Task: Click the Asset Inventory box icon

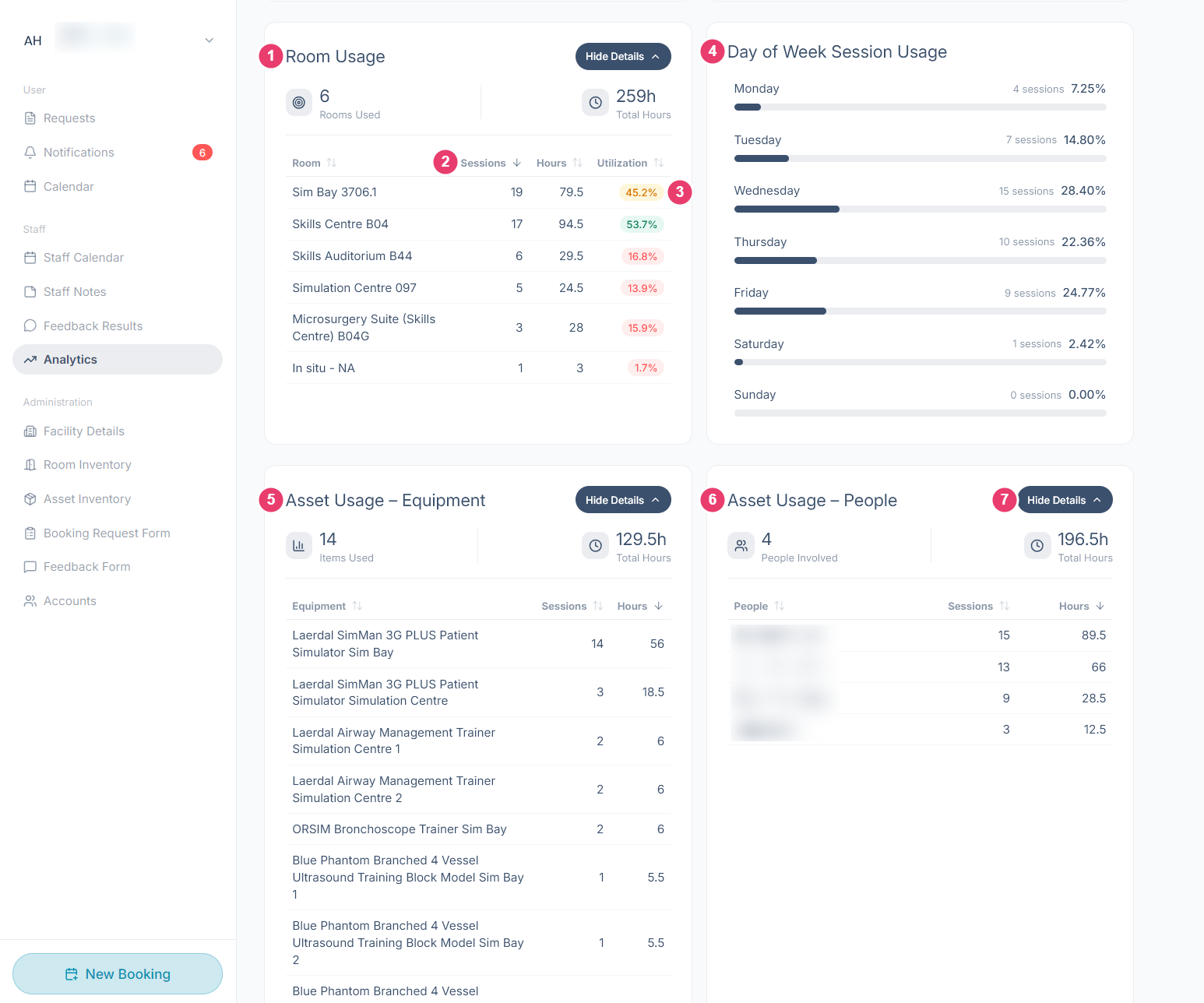Action: pyautogui.click(x=30, y=499)
